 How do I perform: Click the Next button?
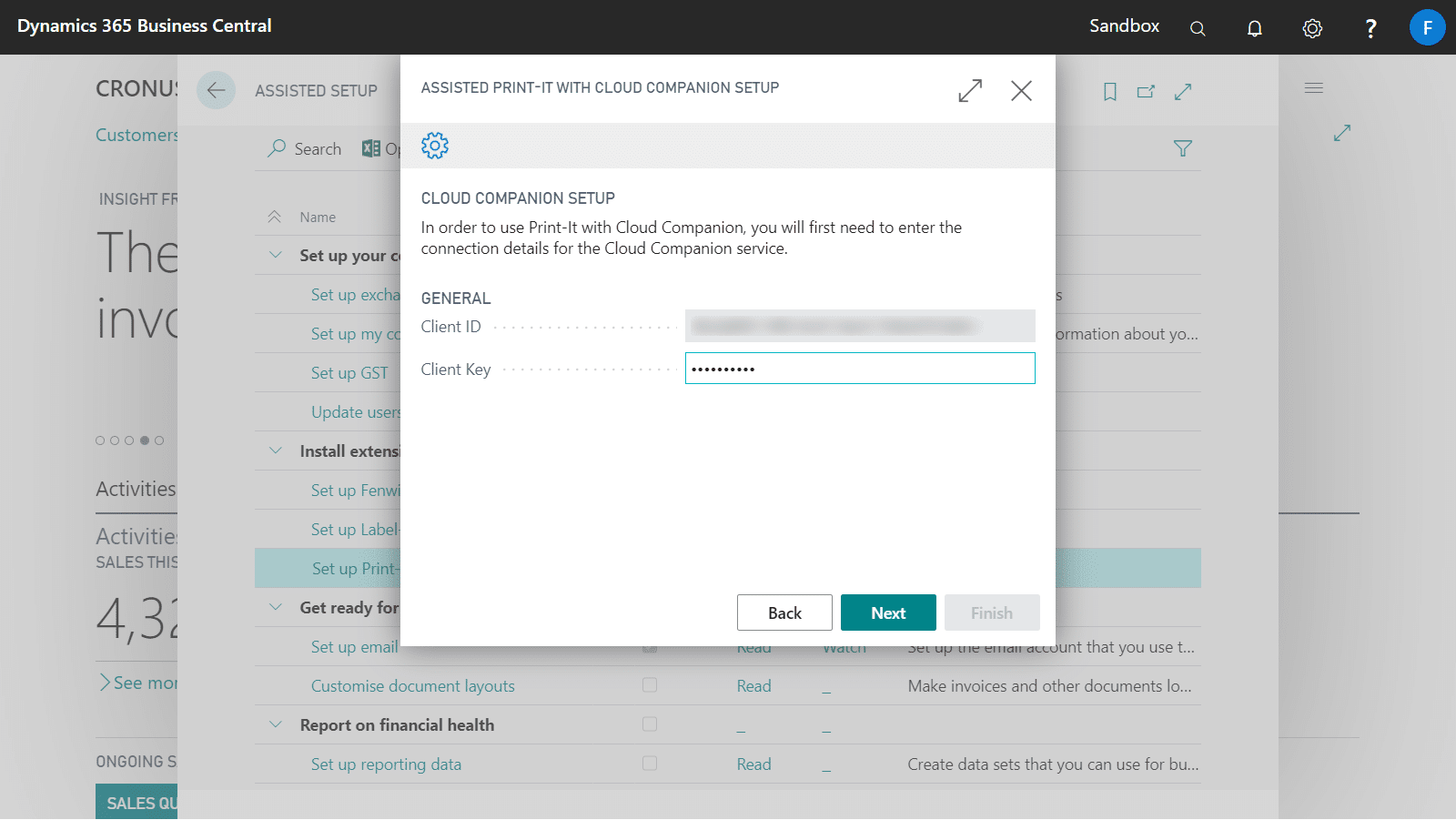(x=888, y=612)
